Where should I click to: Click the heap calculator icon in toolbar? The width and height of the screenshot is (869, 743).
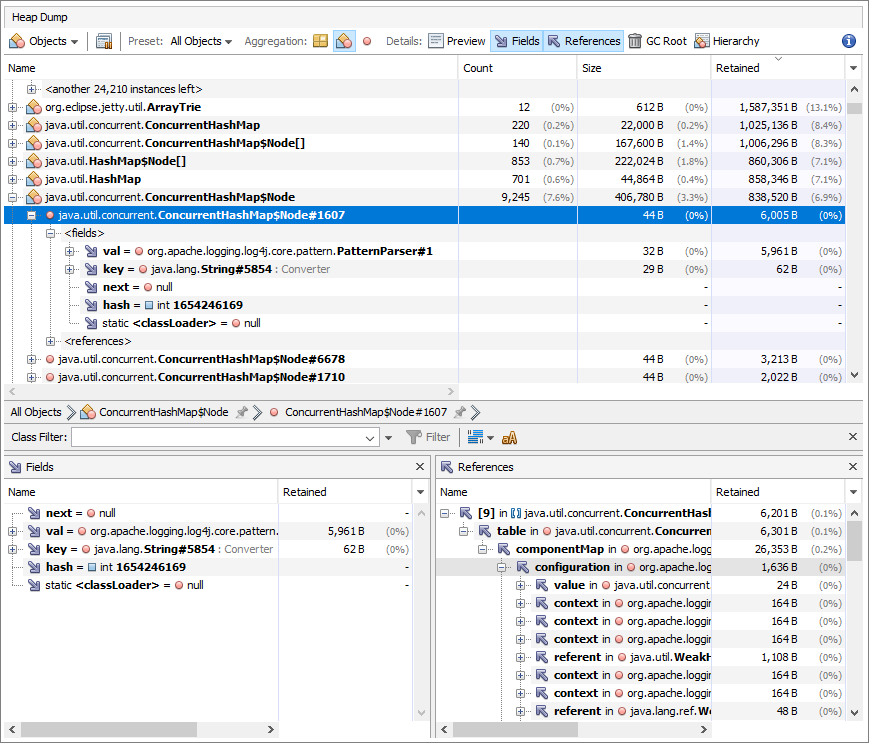pyautogui.click(x=104, y=41)
